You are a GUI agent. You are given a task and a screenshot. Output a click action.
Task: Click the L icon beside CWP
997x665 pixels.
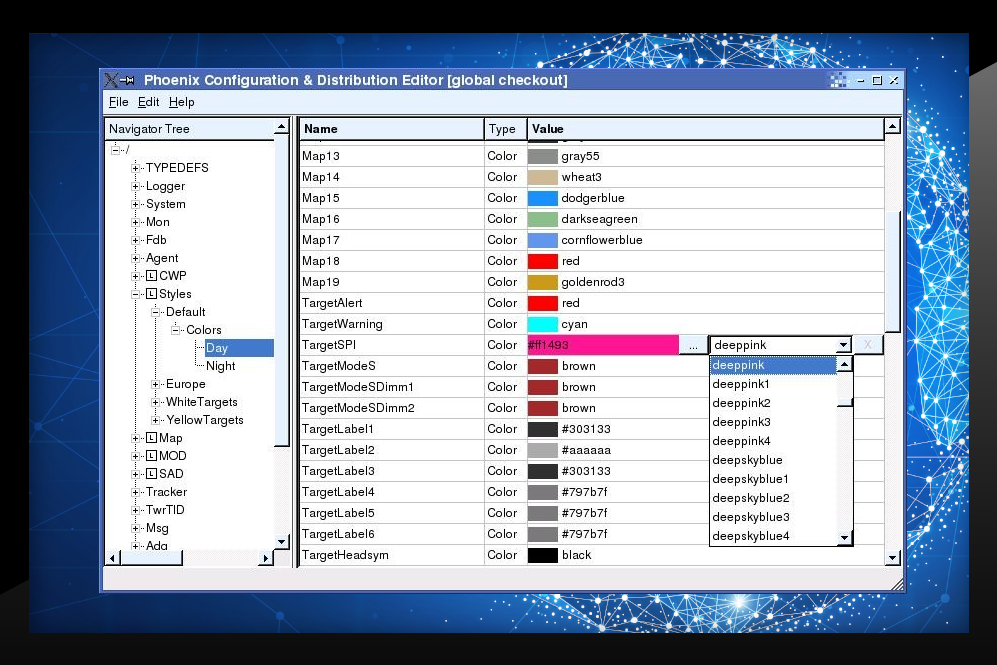[151, 276]
